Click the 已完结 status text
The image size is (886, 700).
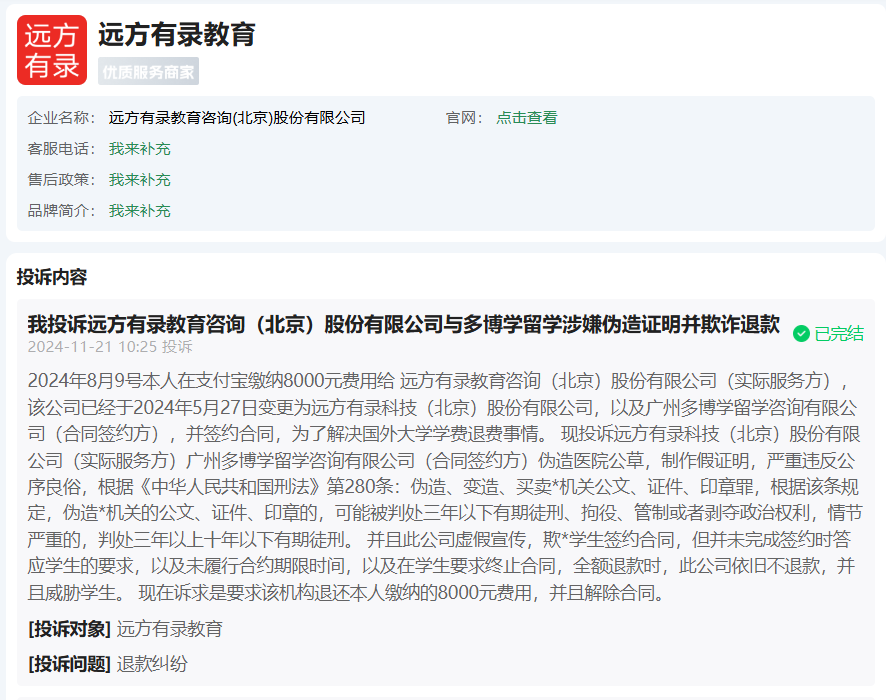click(839, 334)
